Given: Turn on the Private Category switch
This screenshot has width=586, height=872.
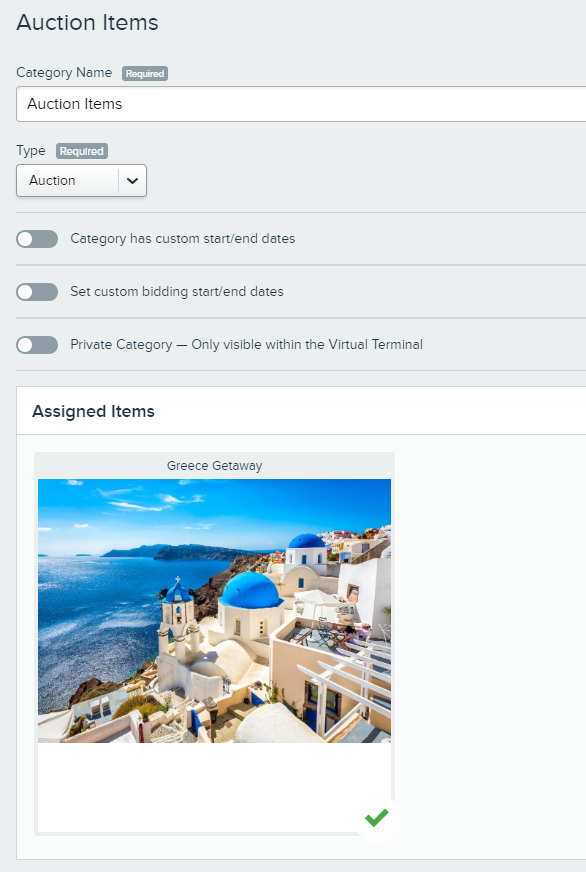Looking at the screenshot, I should coord(37,345).
